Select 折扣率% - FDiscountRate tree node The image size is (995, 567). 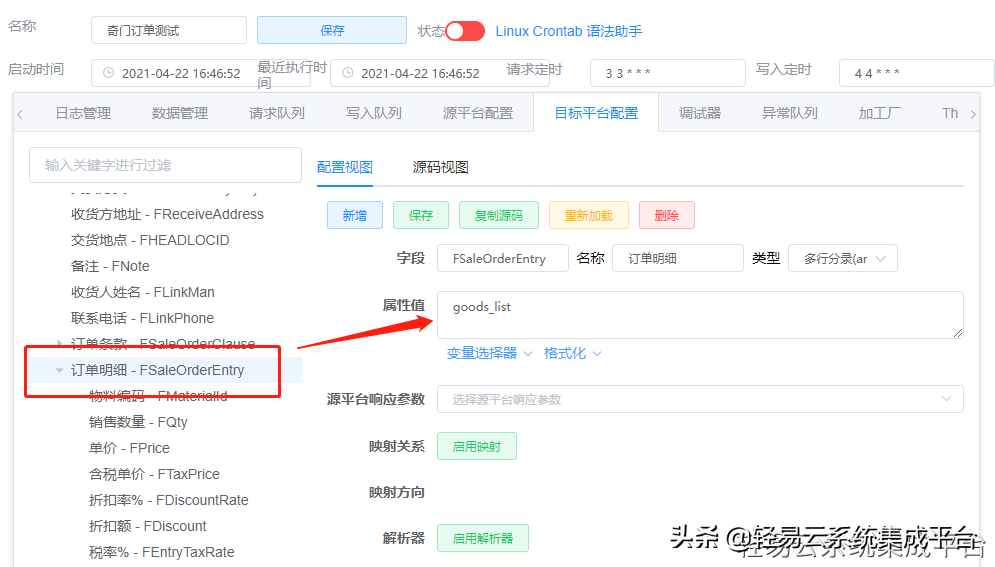point(169,500)
